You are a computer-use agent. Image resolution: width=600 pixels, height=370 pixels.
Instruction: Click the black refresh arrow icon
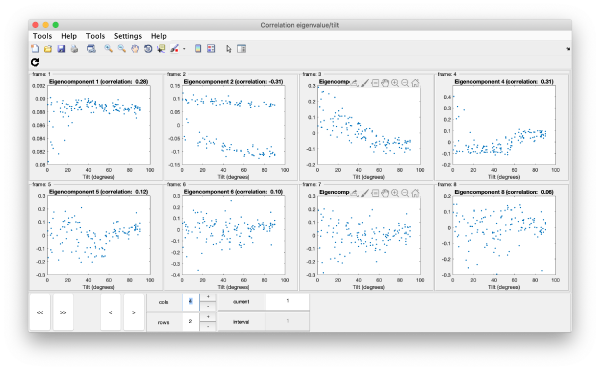(35, 62)
